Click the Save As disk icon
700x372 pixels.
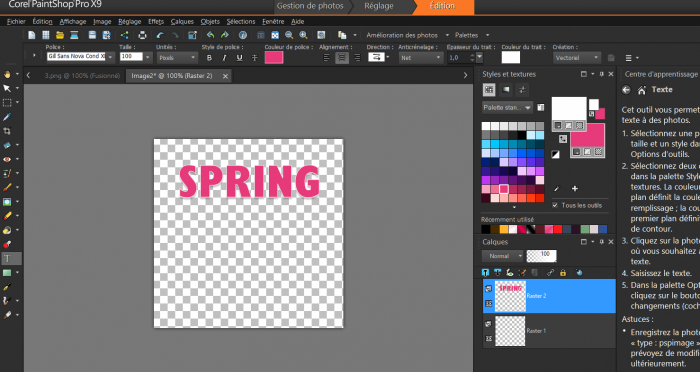(106, 35)
